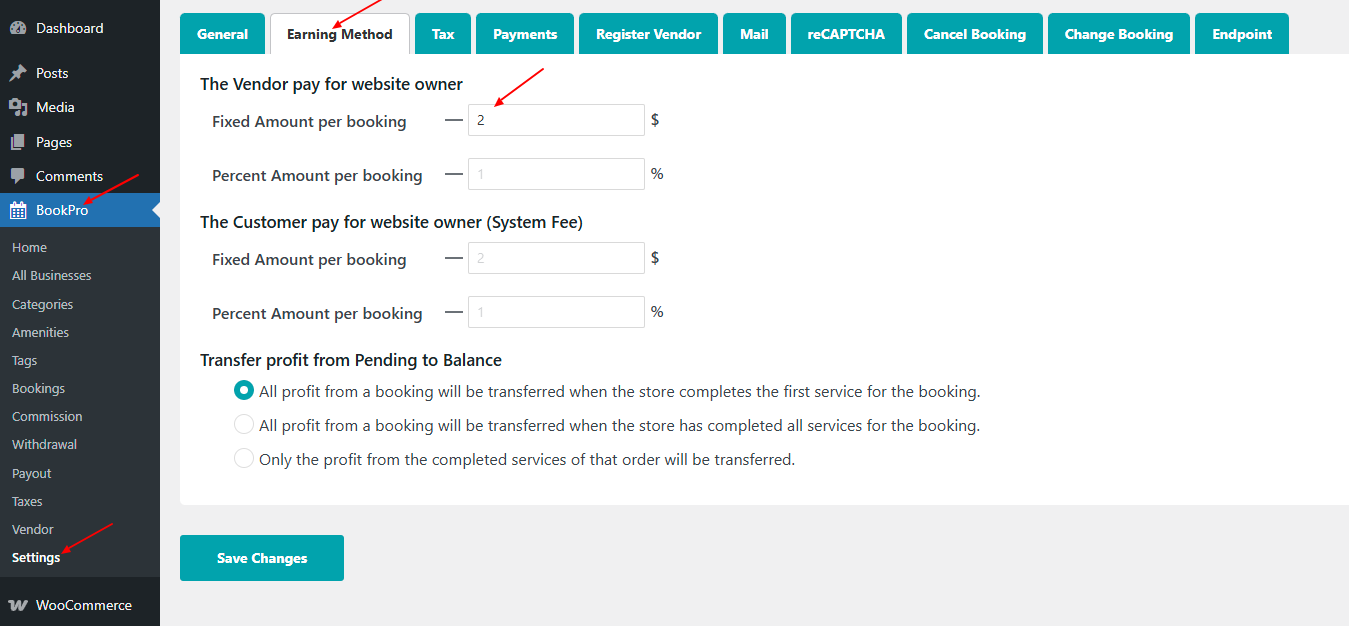Image resolution: width=1349 pixels, height=626 pixels.
Task: Click the WooCommerce logo icon
Action: pos(18,605)
